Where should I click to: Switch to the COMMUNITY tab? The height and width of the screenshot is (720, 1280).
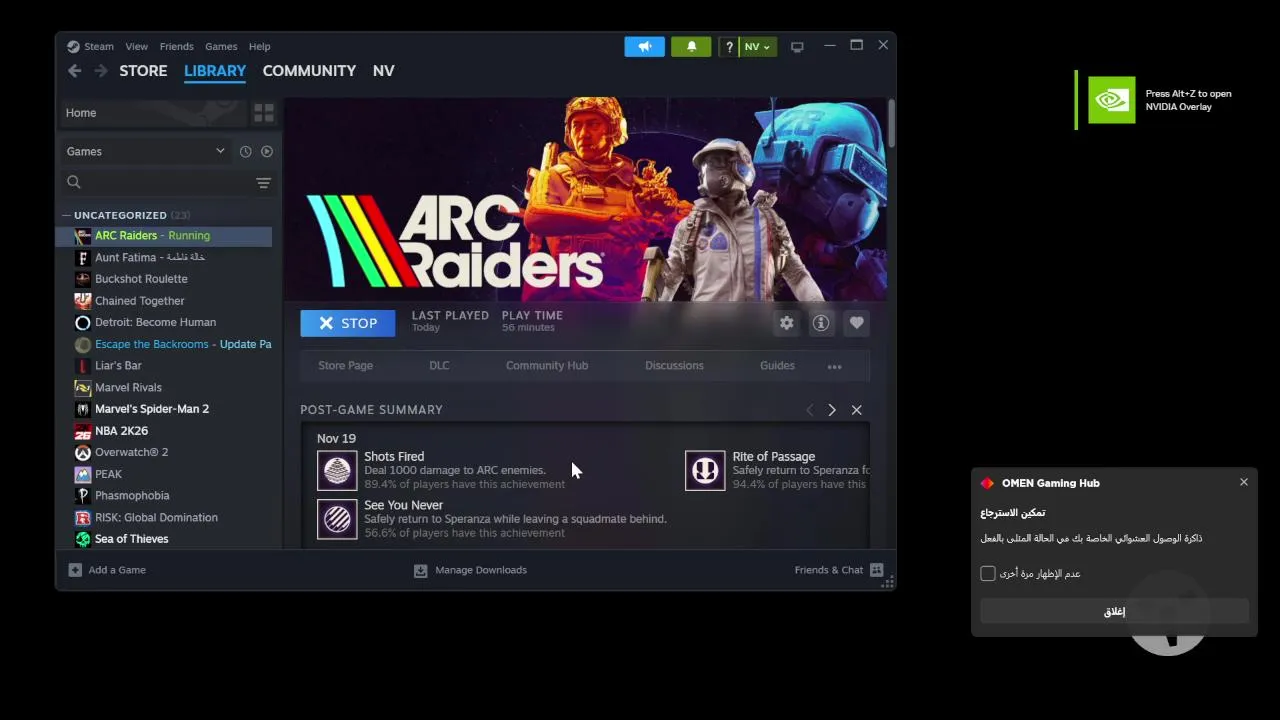coord(309,71)
